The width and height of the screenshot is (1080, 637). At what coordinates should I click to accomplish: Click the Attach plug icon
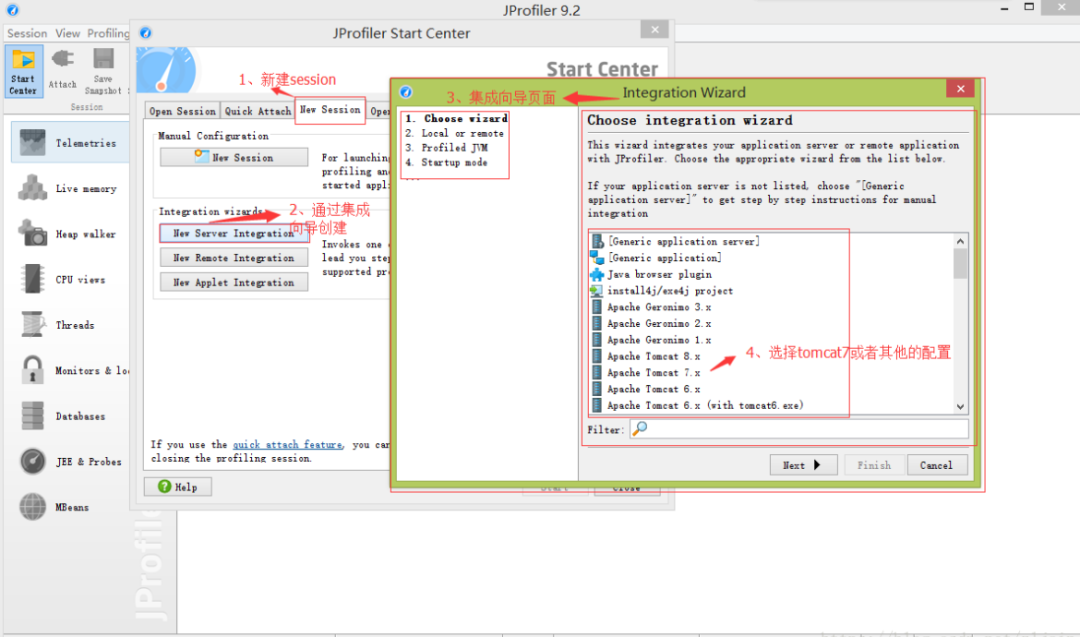[62, 60]
